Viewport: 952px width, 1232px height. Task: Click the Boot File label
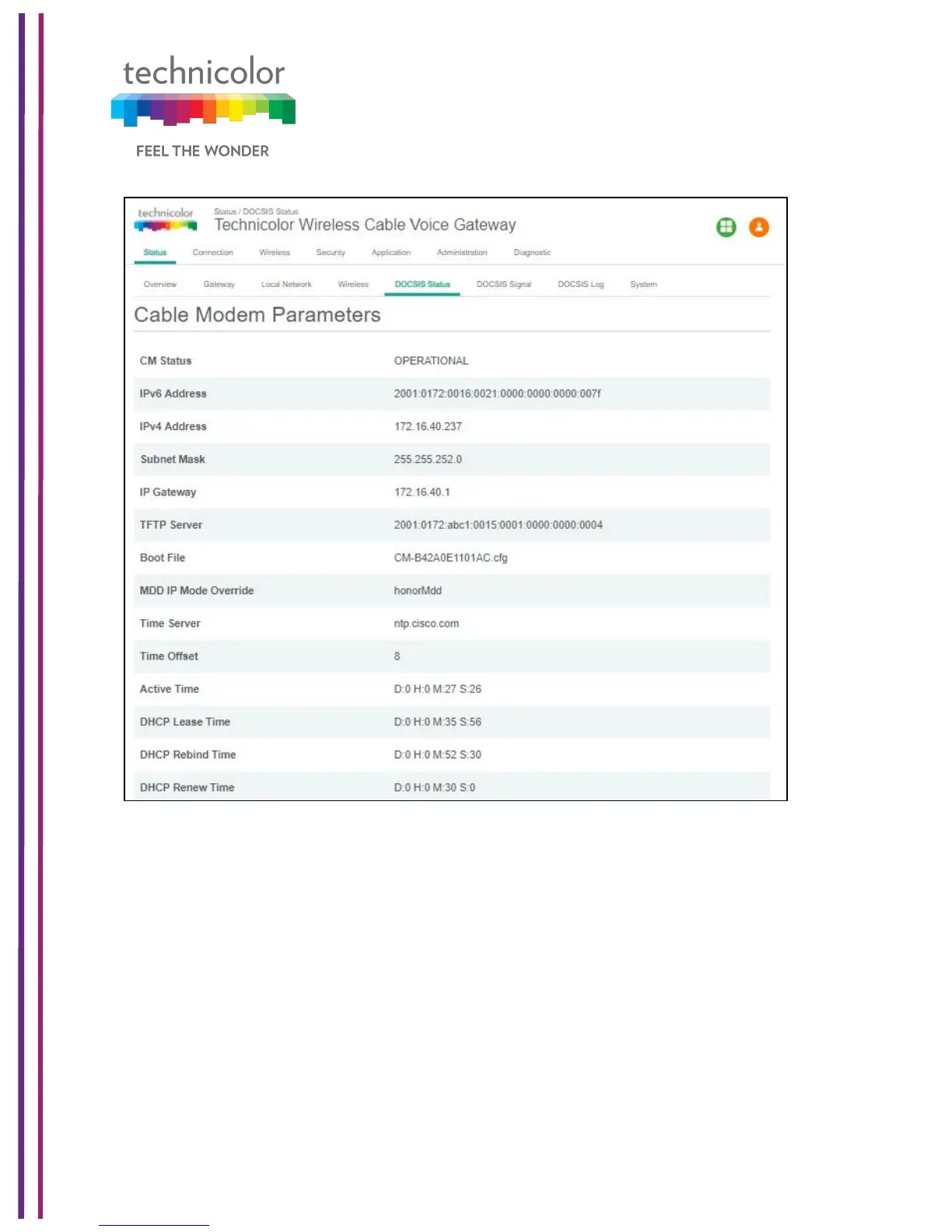[x=163, y=558]
